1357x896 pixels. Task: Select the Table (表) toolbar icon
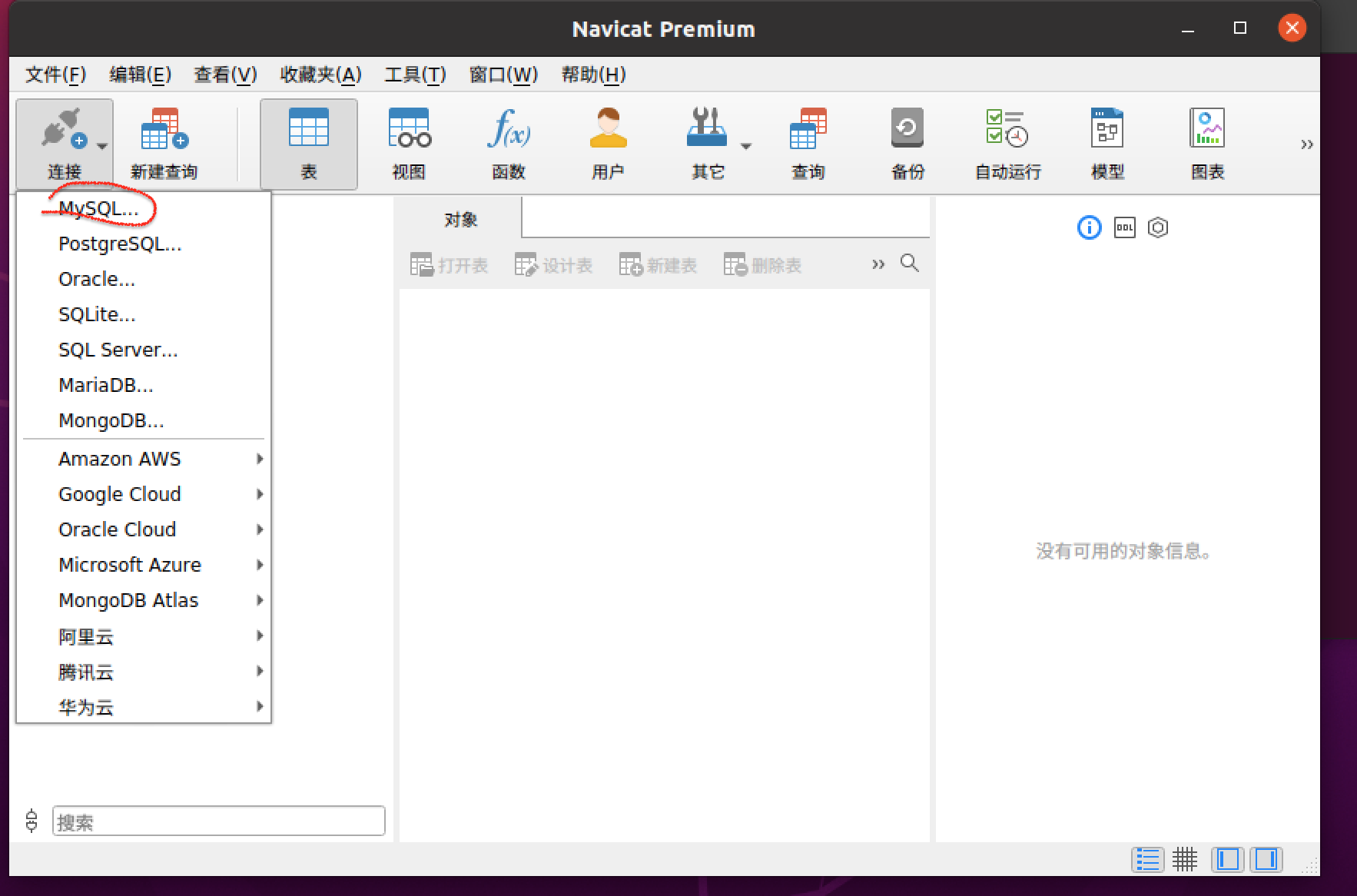tap(308, 127)
